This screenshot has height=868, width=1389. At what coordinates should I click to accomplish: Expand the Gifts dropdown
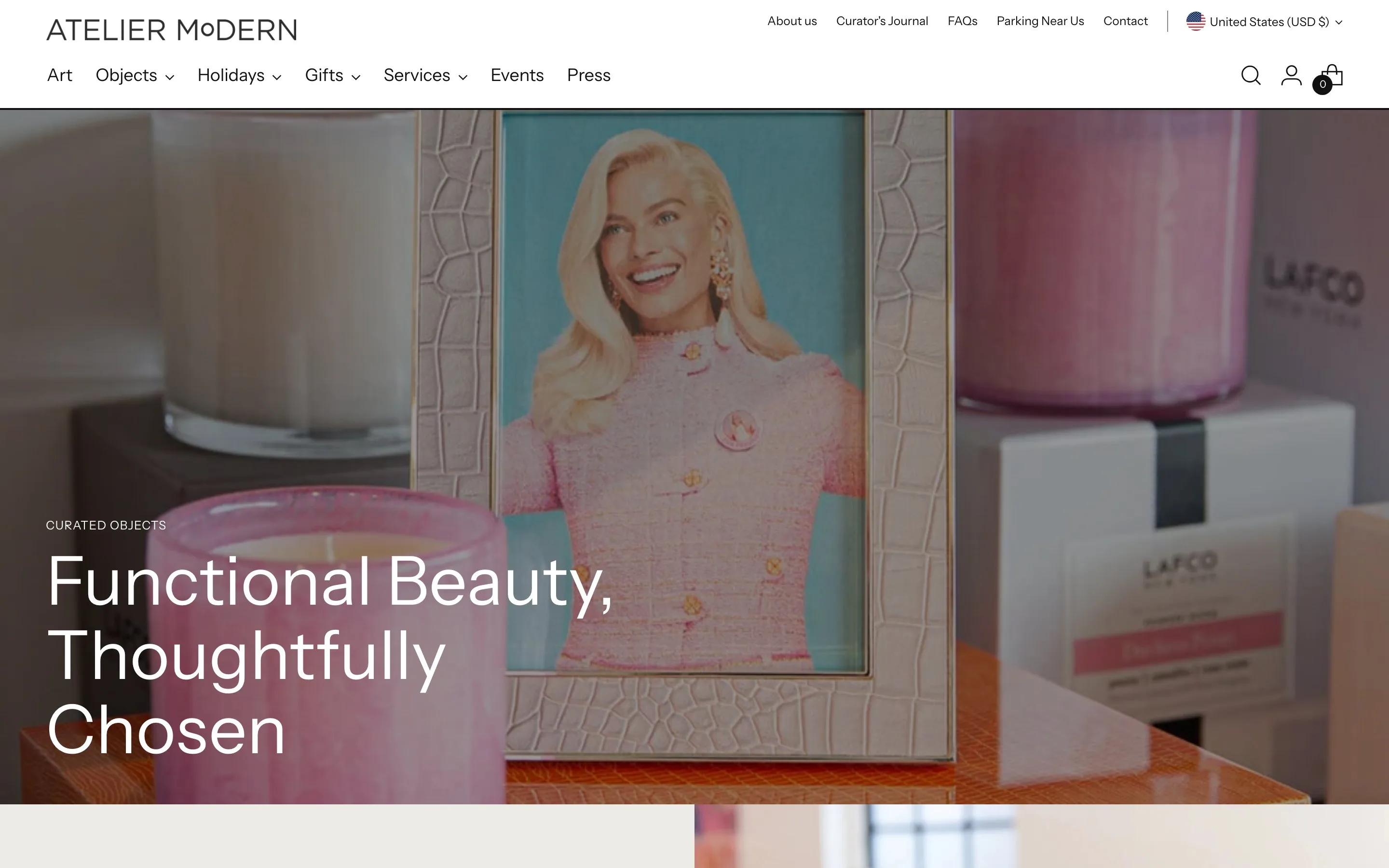tap(332, 75)
